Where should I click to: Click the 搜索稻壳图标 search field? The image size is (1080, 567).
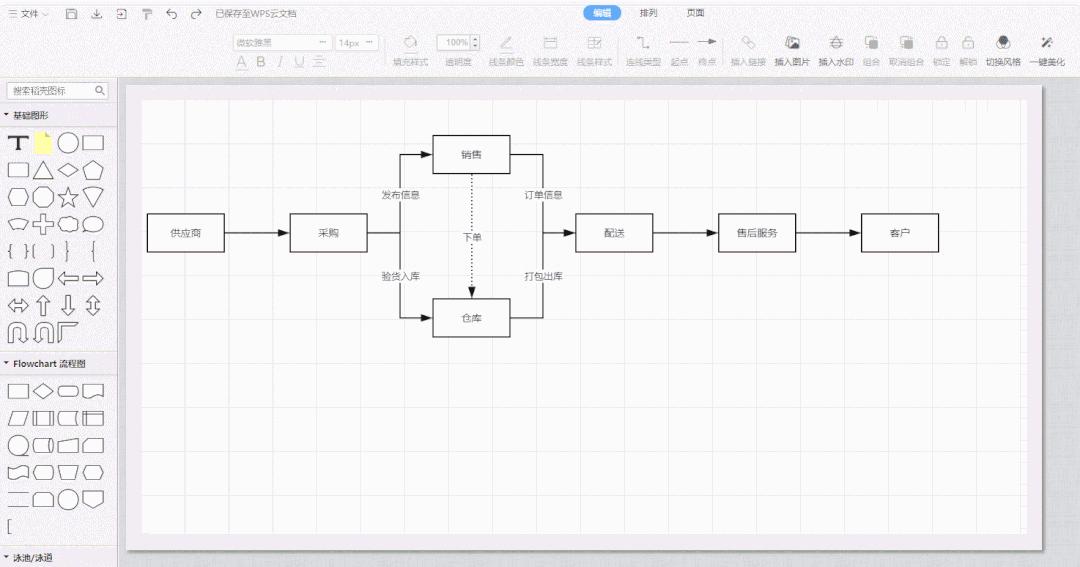pos(57,90)
